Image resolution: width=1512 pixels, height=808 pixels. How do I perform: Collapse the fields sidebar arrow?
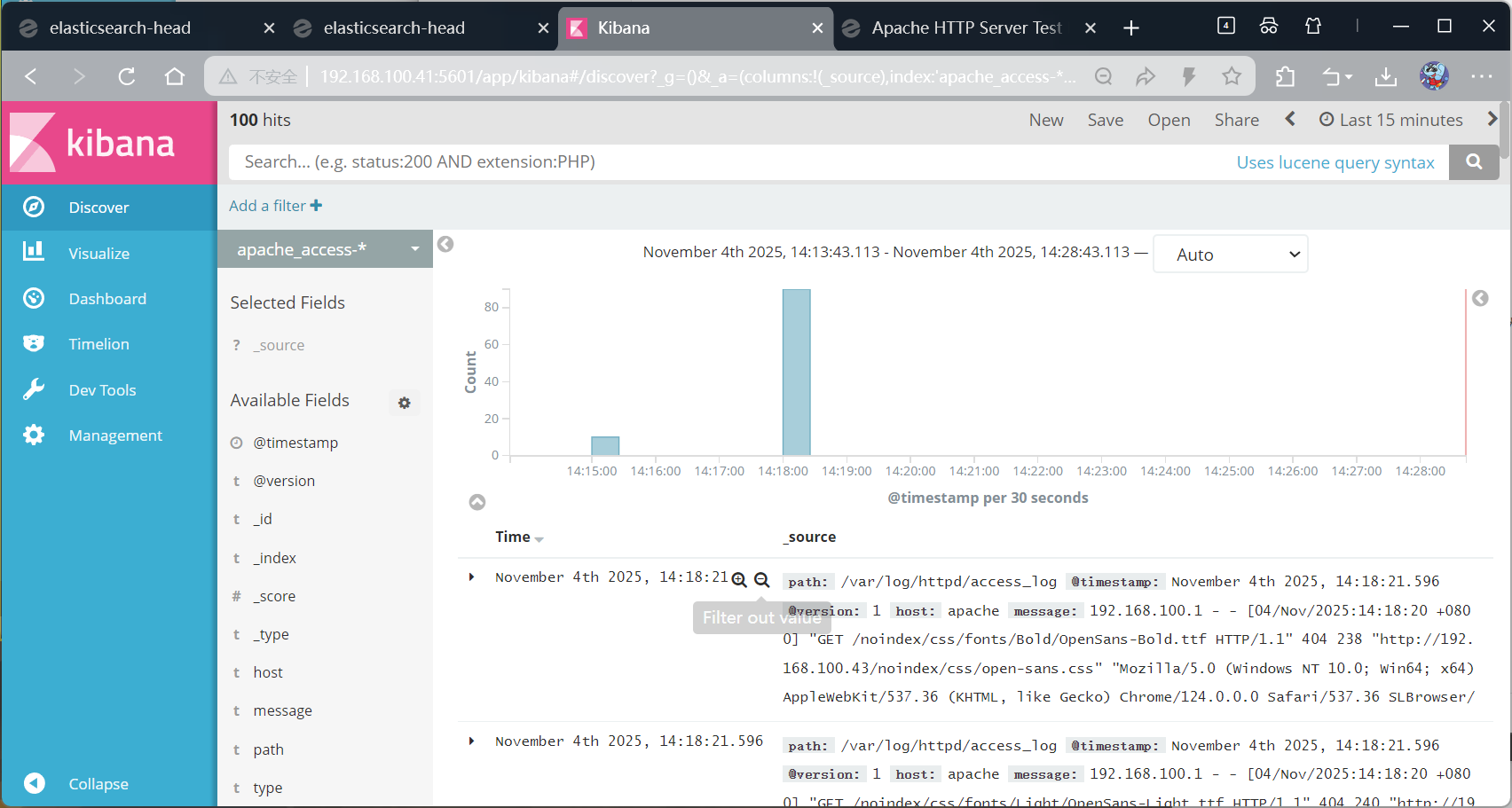pos(445,244)
